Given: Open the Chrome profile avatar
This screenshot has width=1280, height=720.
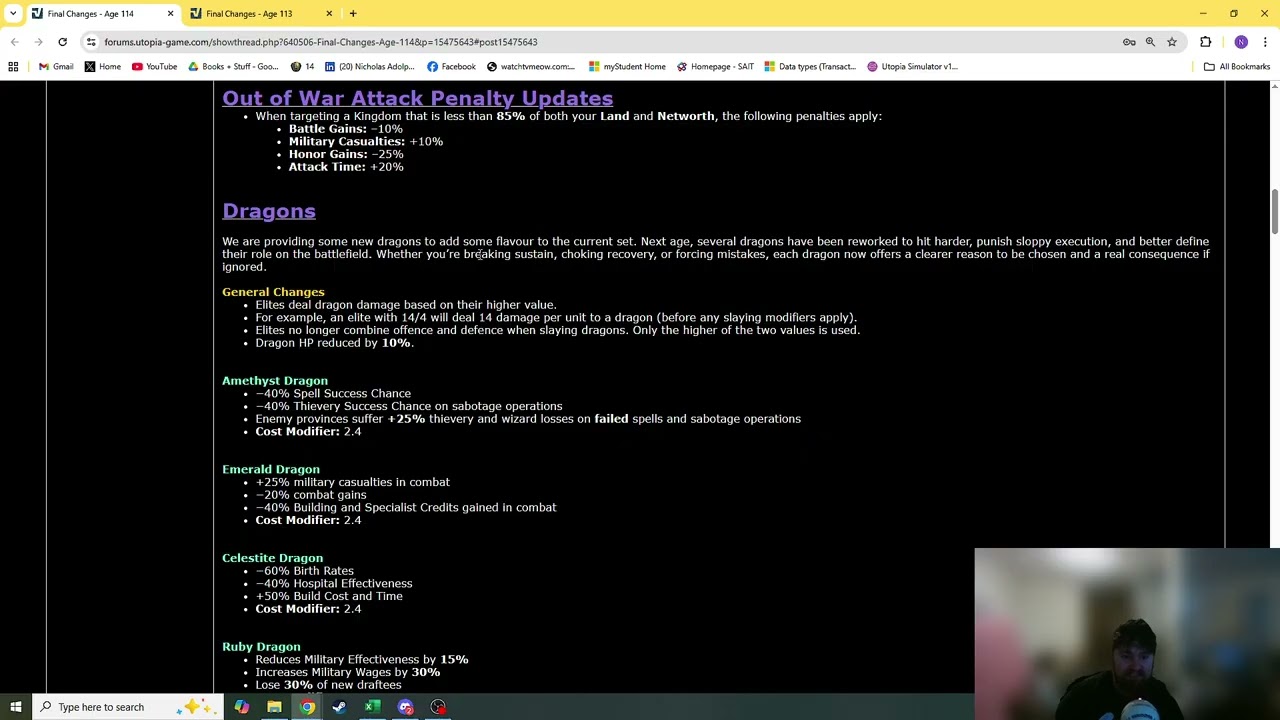Looking at the screenshot, I should pyautogui.click(x=1241, y=42).
